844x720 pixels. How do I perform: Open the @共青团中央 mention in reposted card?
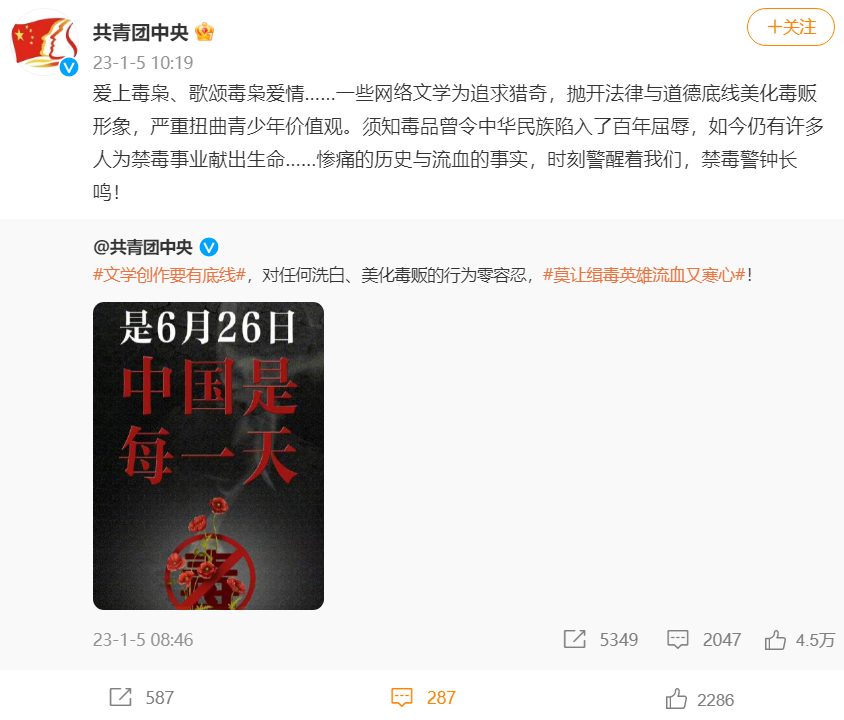(x=143, y=247)
